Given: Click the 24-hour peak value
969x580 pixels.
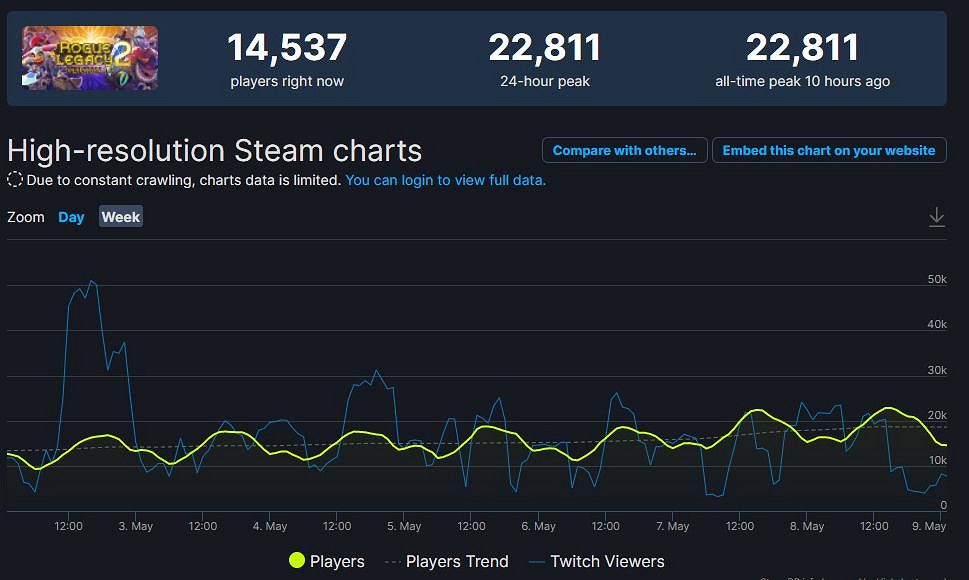Looking at the screenshot, I should tap(544, 48).
